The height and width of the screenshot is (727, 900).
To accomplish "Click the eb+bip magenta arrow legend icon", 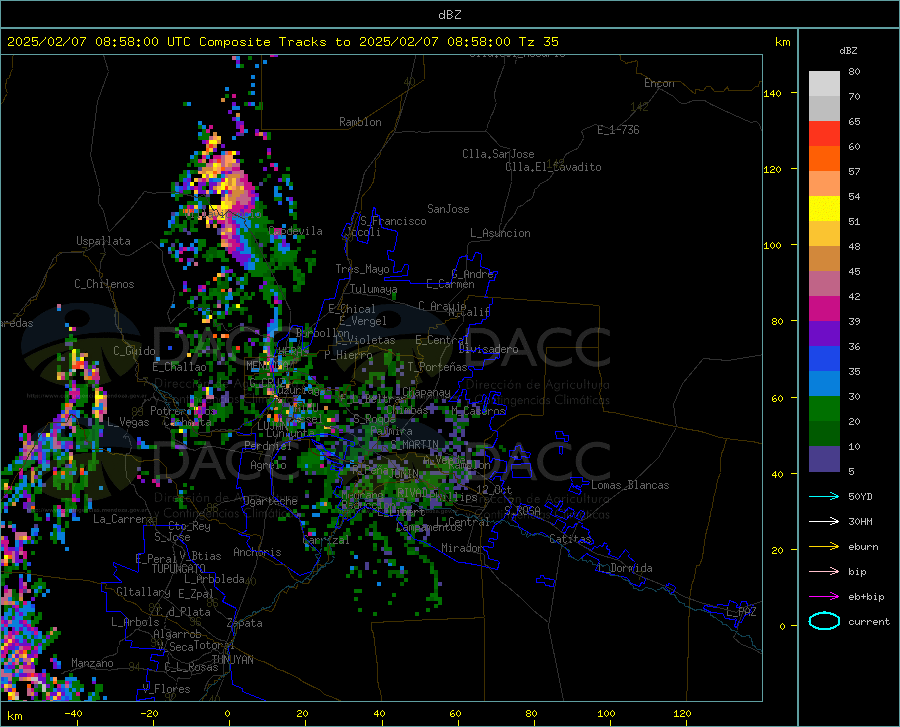I will click(x=824, y=596).
